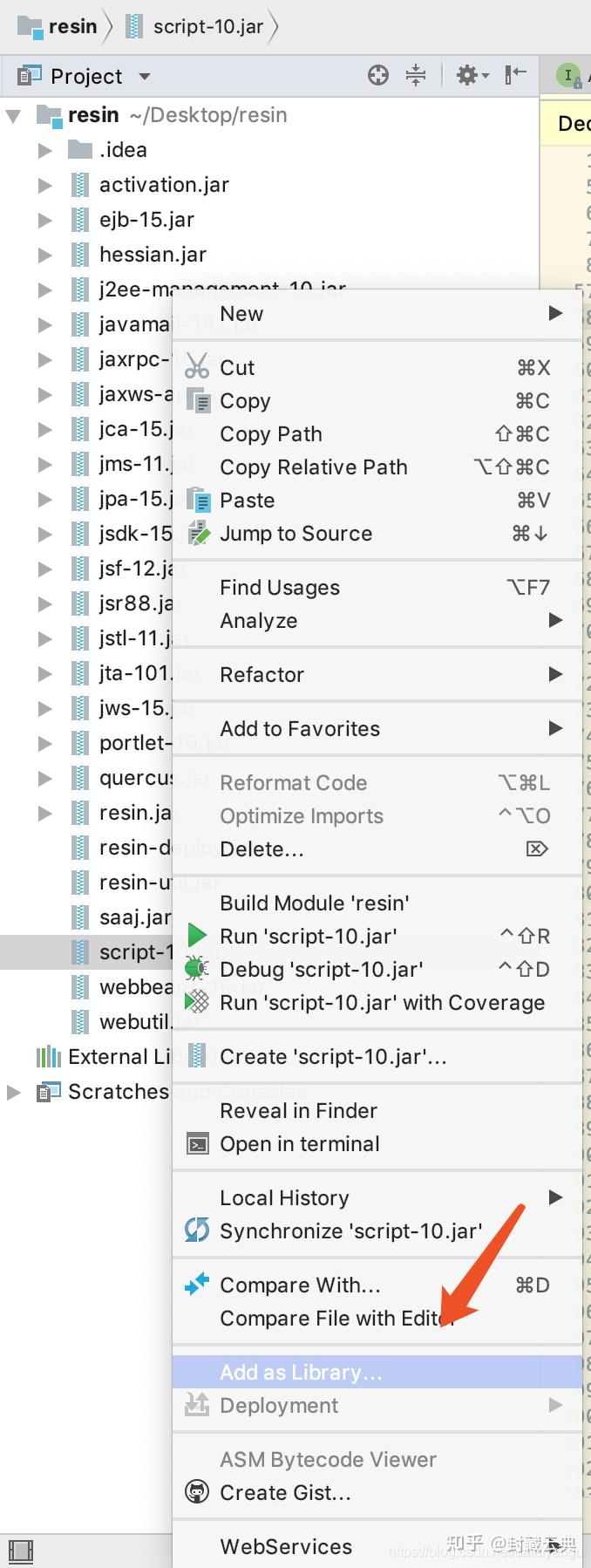This screenshot has height=1568, width=591.
Task: Hide the Project tool window icon
Action: 514,75
